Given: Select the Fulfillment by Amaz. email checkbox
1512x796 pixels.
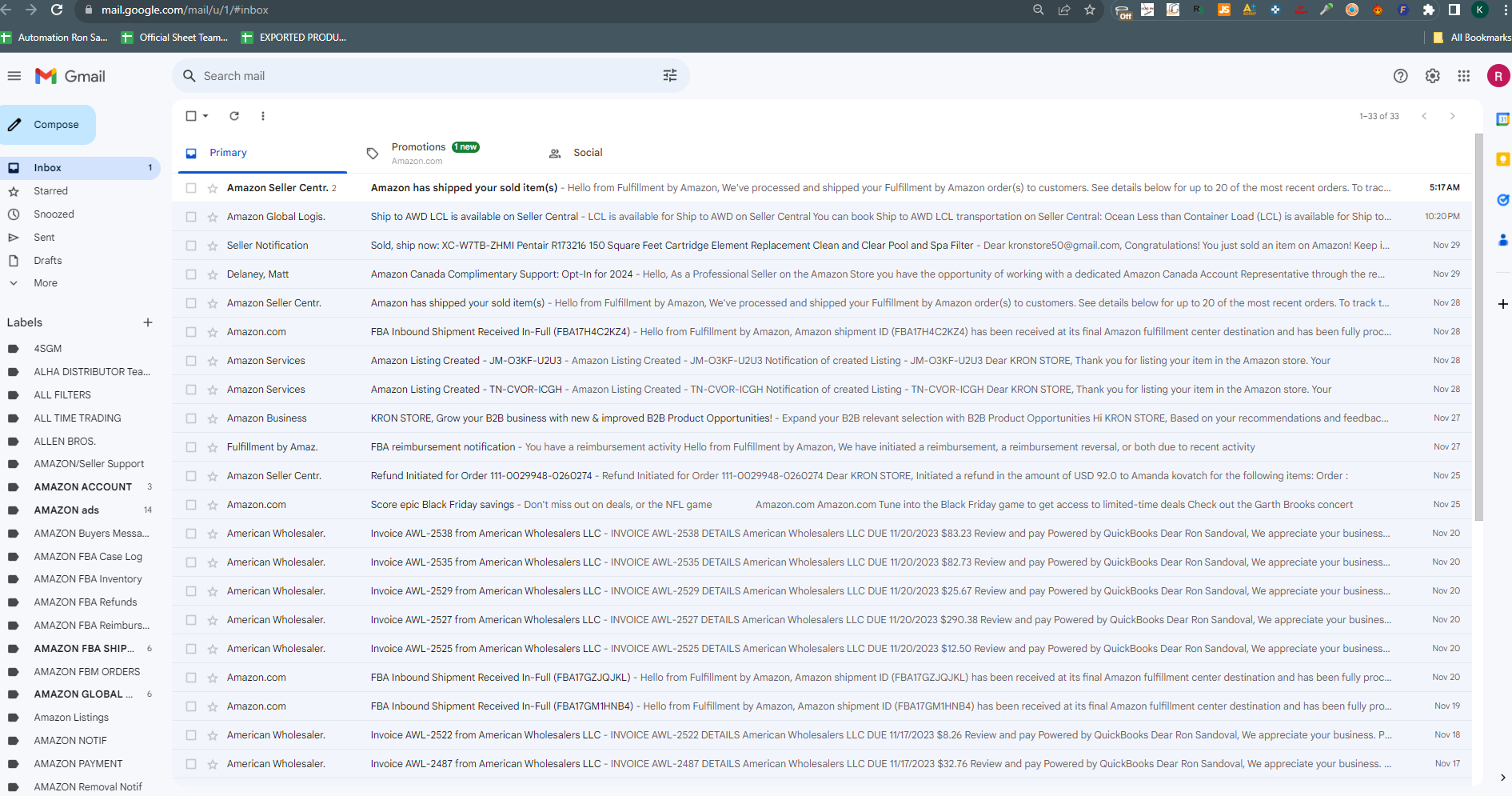Looking at the screenshot, I should pyautogui.click(x=191, y=447).
